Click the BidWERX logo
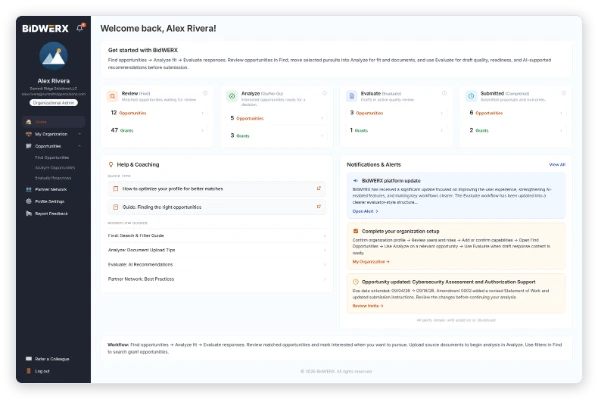Image resolution: width=598 pixels, height=399 pixels. click(45, 29)
